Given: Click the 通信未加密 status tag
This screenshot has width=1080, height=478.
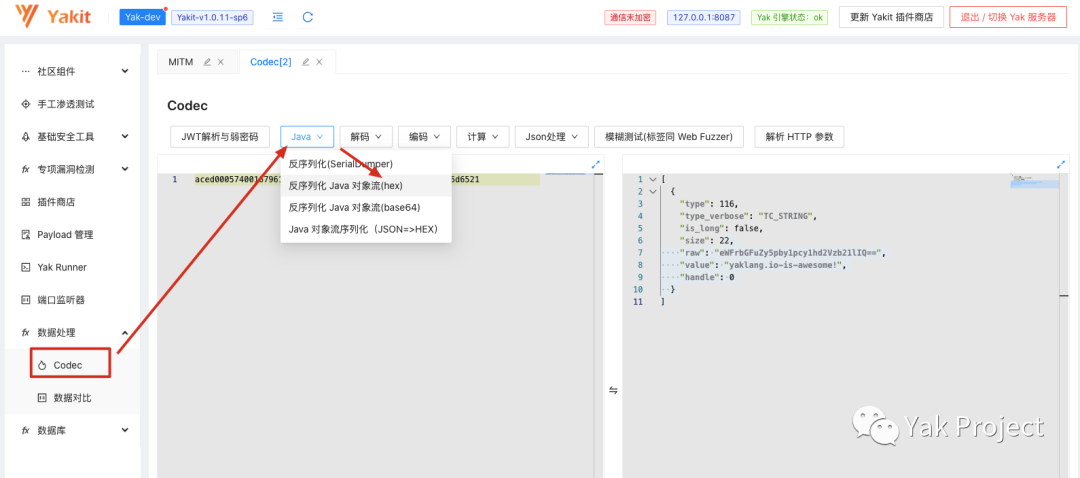Looking at the screenshot, I should pos(630,18).
